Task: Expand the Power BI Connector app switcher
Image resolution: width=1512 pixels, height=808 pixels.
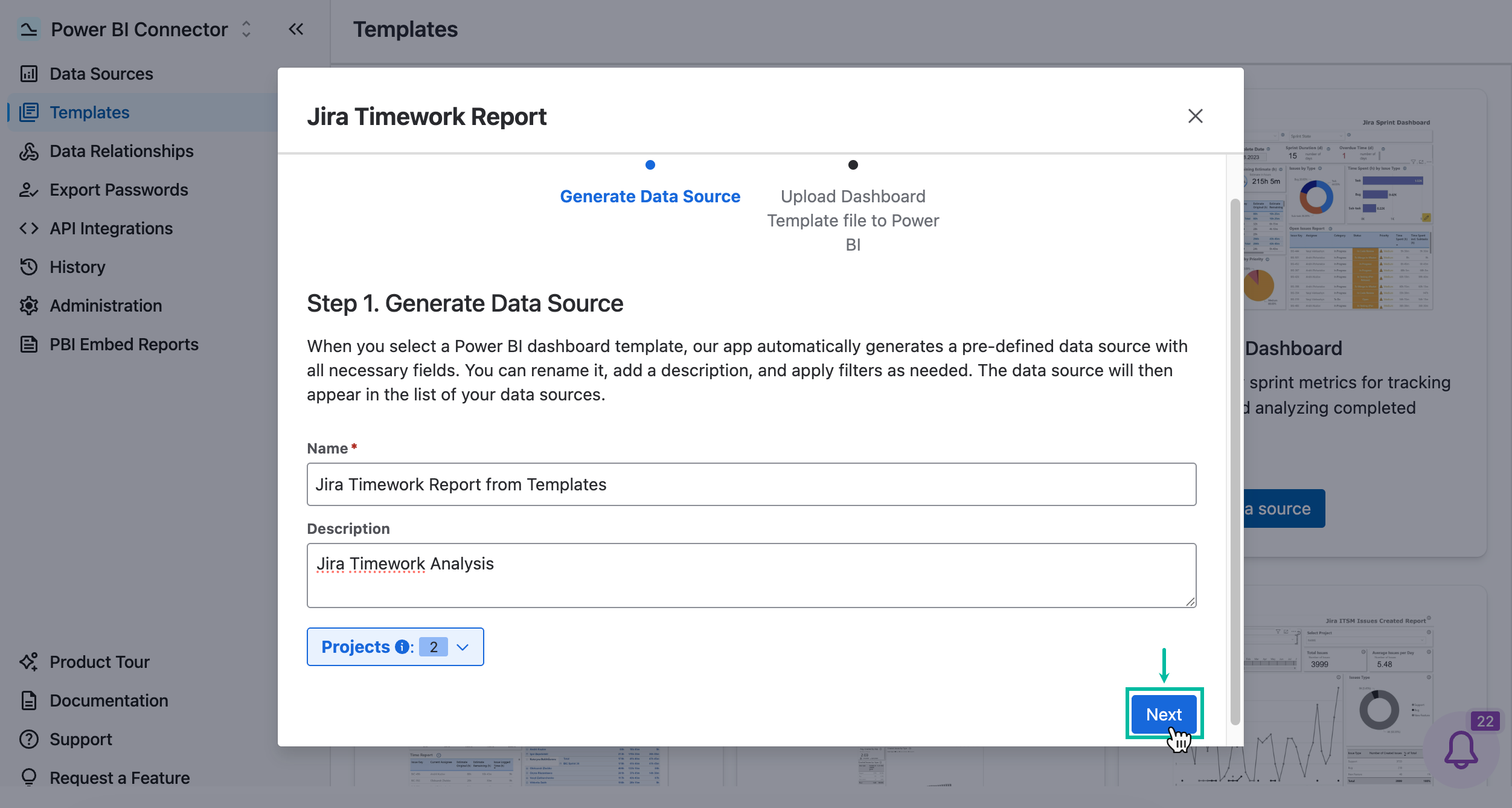Action: 246,29
